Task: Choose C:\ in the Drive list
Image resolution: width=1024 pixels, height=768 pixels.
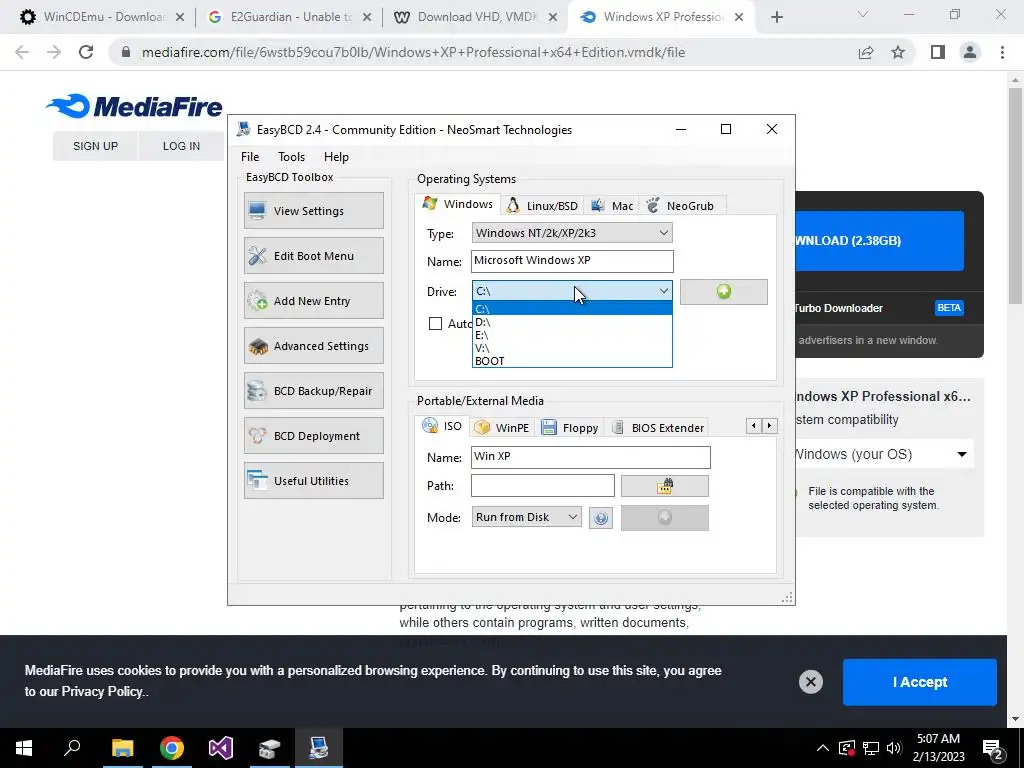Action: (x=572, y=309)
